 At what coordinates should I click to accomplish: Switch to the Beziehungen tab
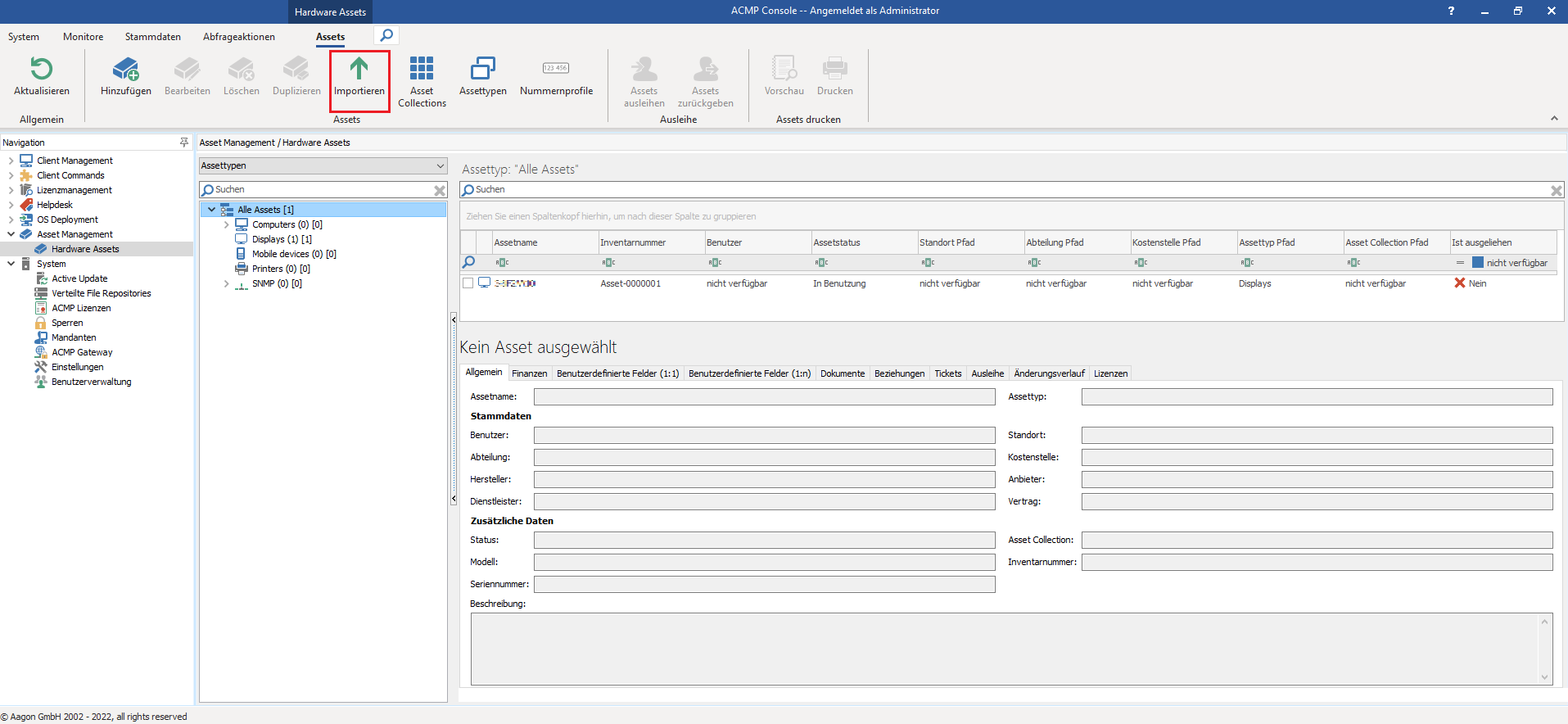(x=899, y=373)
